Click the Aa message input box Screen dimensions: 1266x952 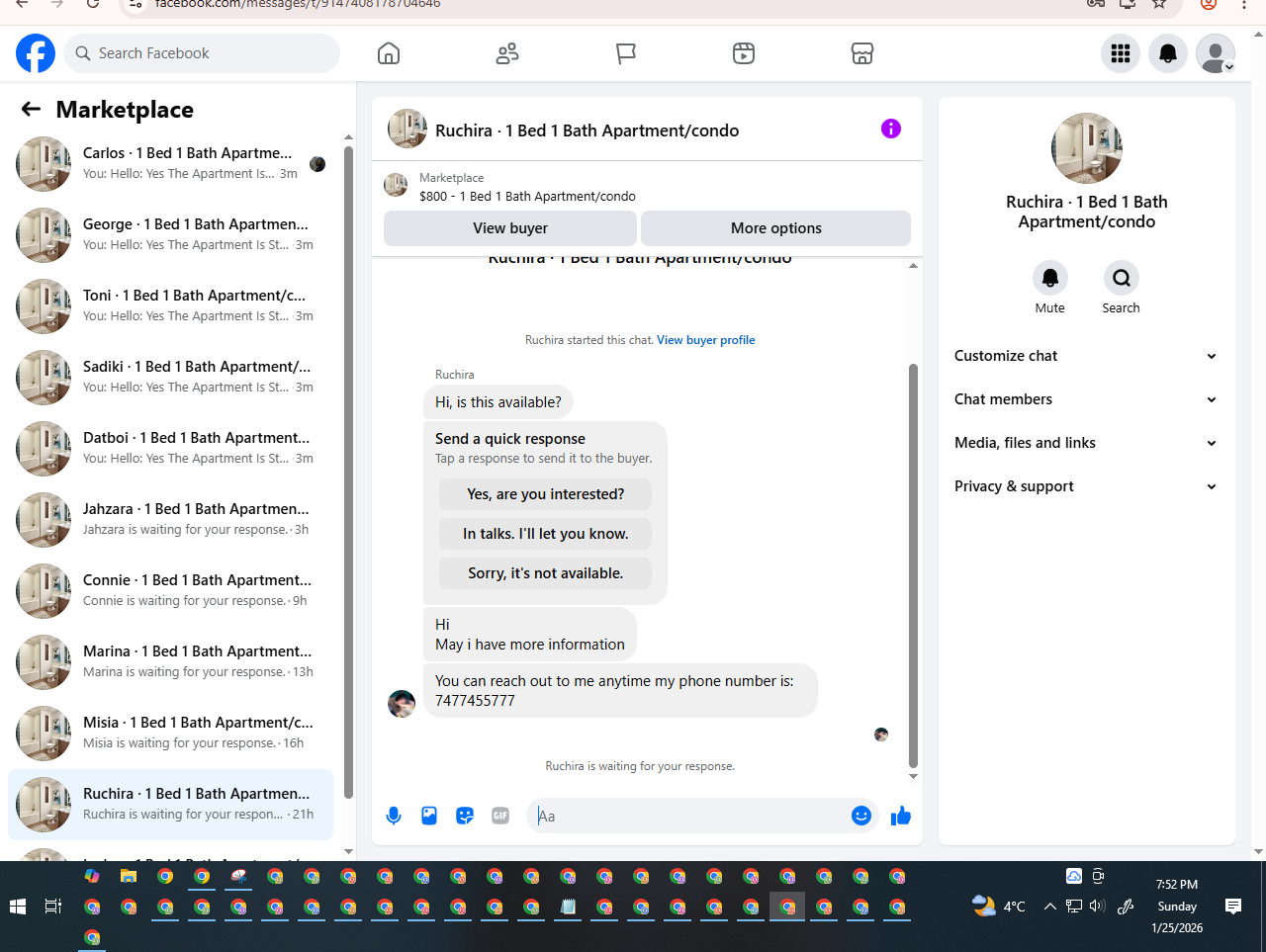tap(689, 816)
